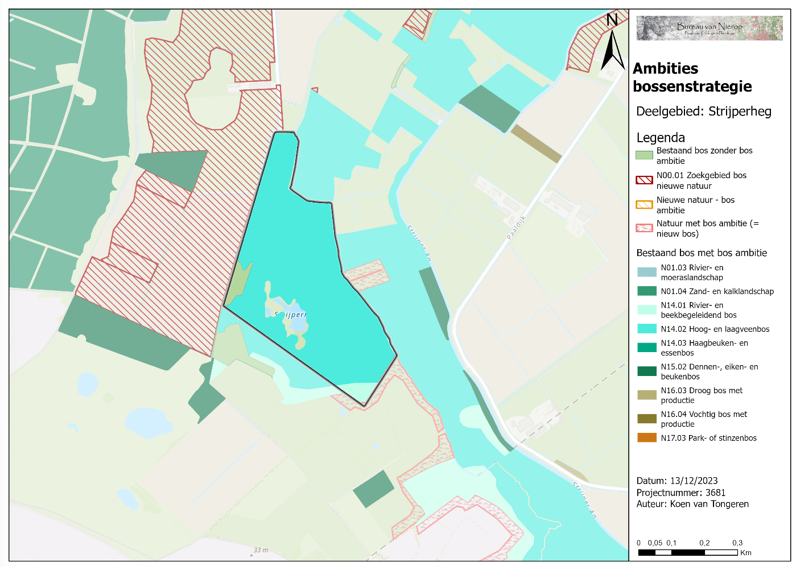This screenshot has width=799, height=567.
Task: Select the N01.03 Rivier- en moeraslandschap swatch
Action: [644, 272]
